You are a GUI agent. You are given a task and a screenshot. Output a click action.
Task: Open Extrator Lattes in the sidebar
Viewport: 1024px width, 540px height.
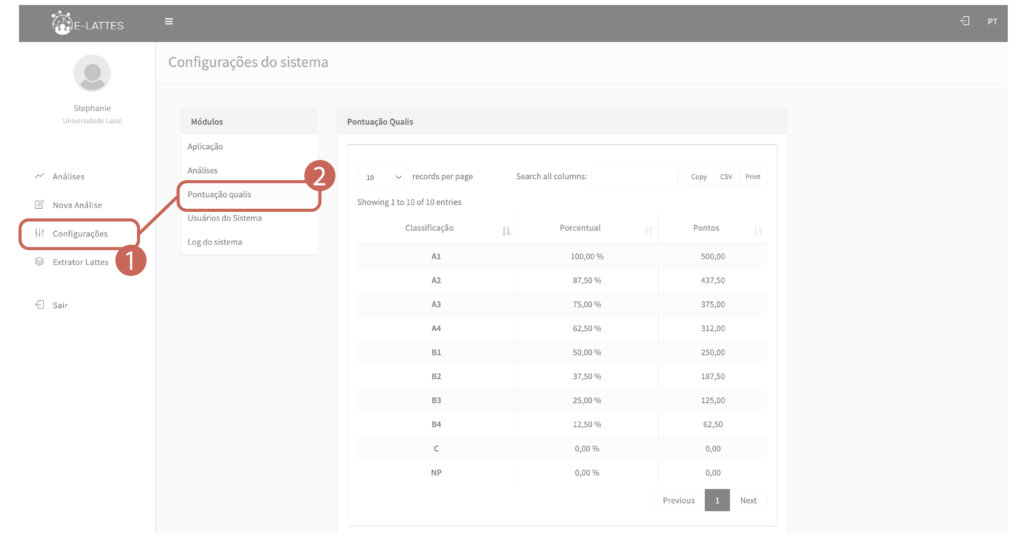pos(80,262)
